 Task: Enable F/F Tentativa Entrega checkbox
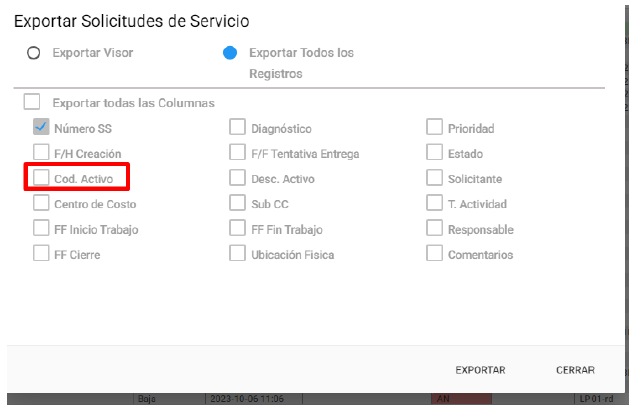coord(237,152)
